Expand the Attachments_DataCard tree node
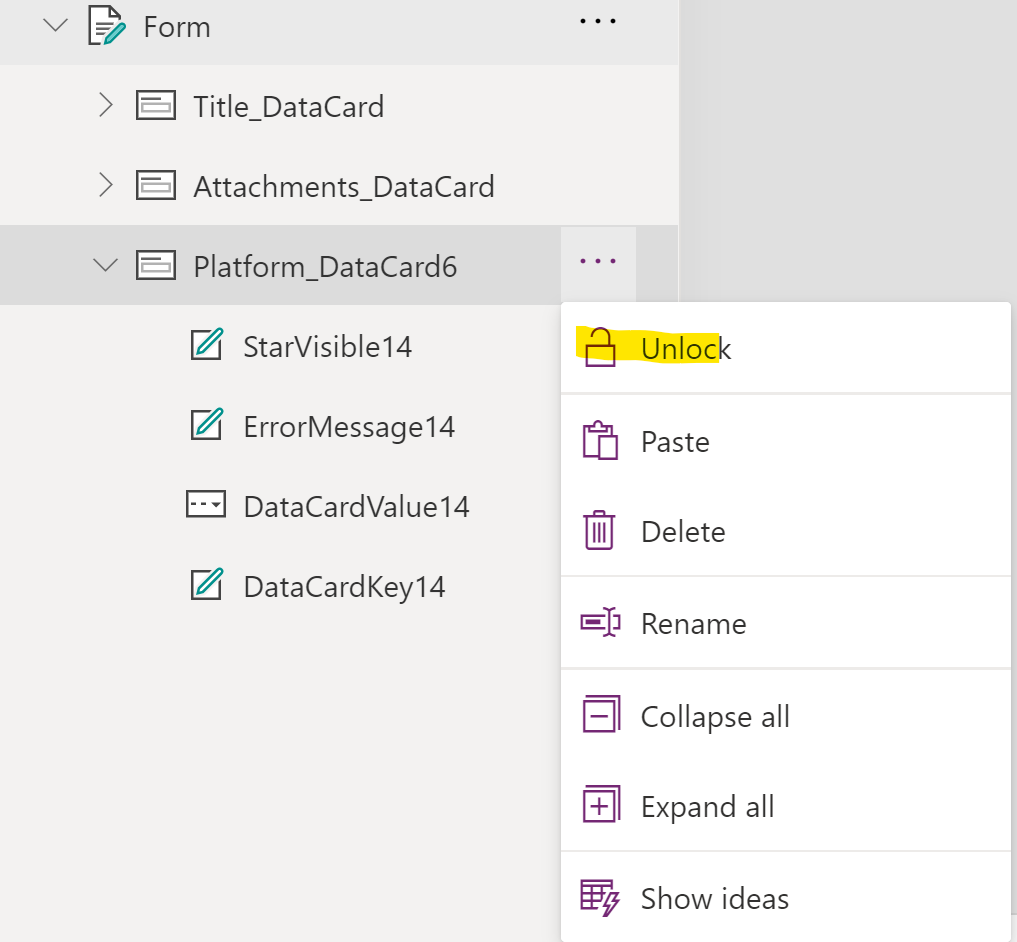This screenshot has width=1017, height=942. 106,186
